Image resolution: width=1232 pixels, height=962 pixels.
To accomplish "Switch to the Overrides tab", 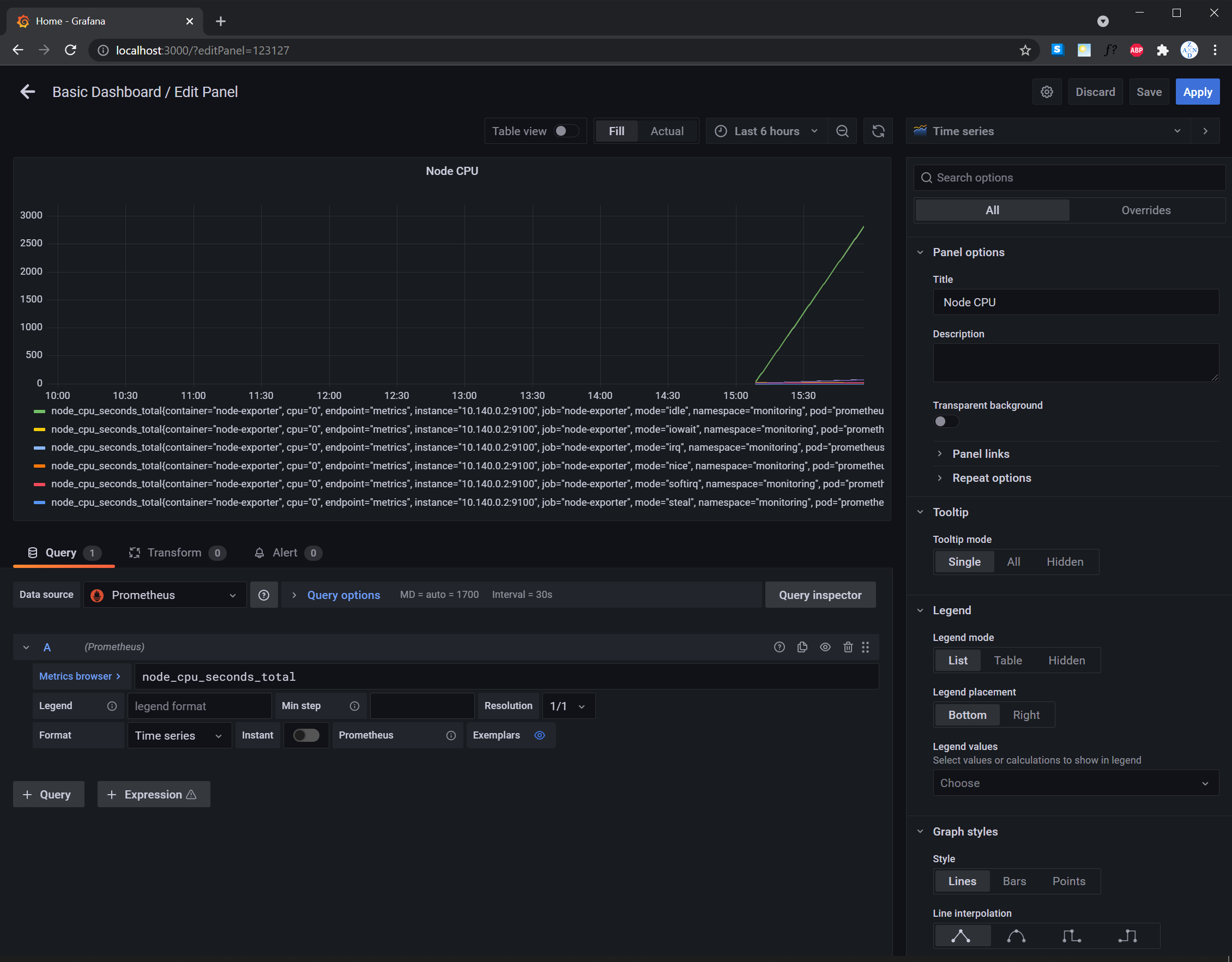I will coord(1145,210).
